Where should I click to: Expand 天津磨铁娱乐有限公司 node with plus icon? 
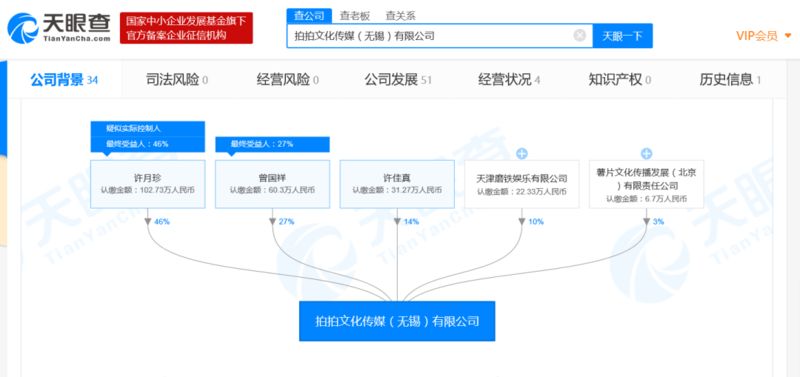coord(522,154)
